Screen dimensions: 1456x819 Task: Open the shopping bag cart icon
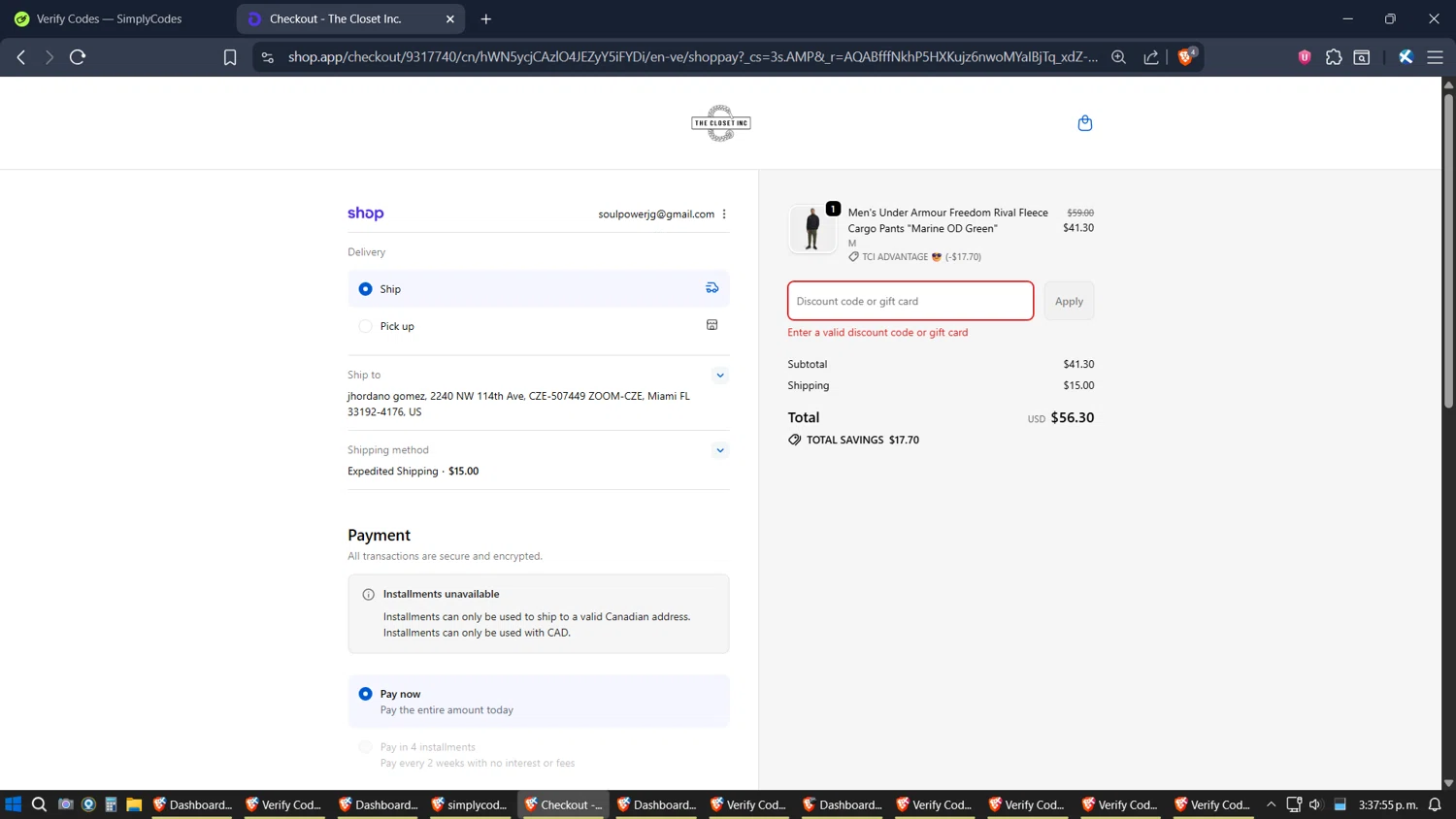1085,123
